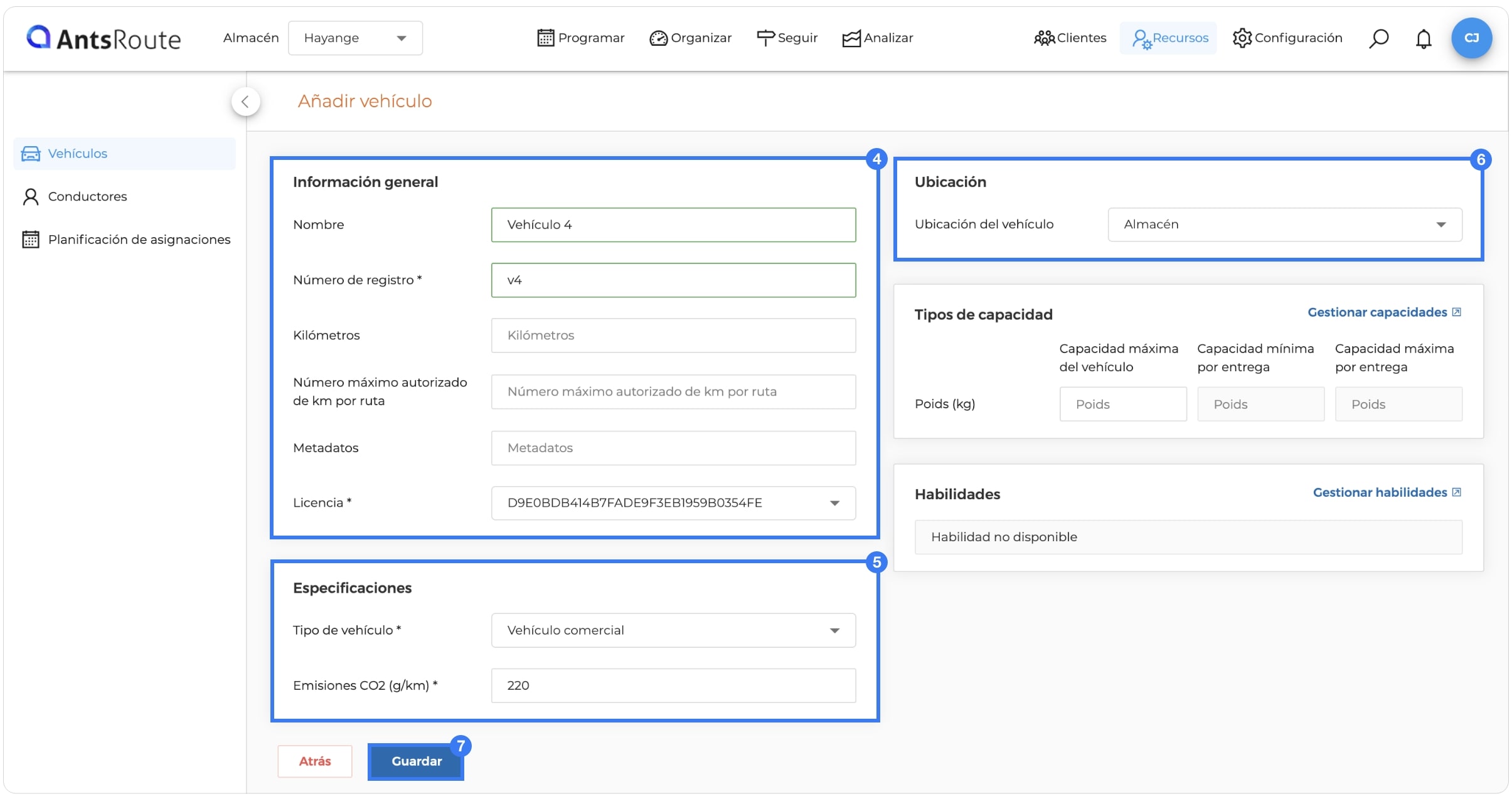
Task: Go back using the Atrás button
Action: click(x=315, y=761)
